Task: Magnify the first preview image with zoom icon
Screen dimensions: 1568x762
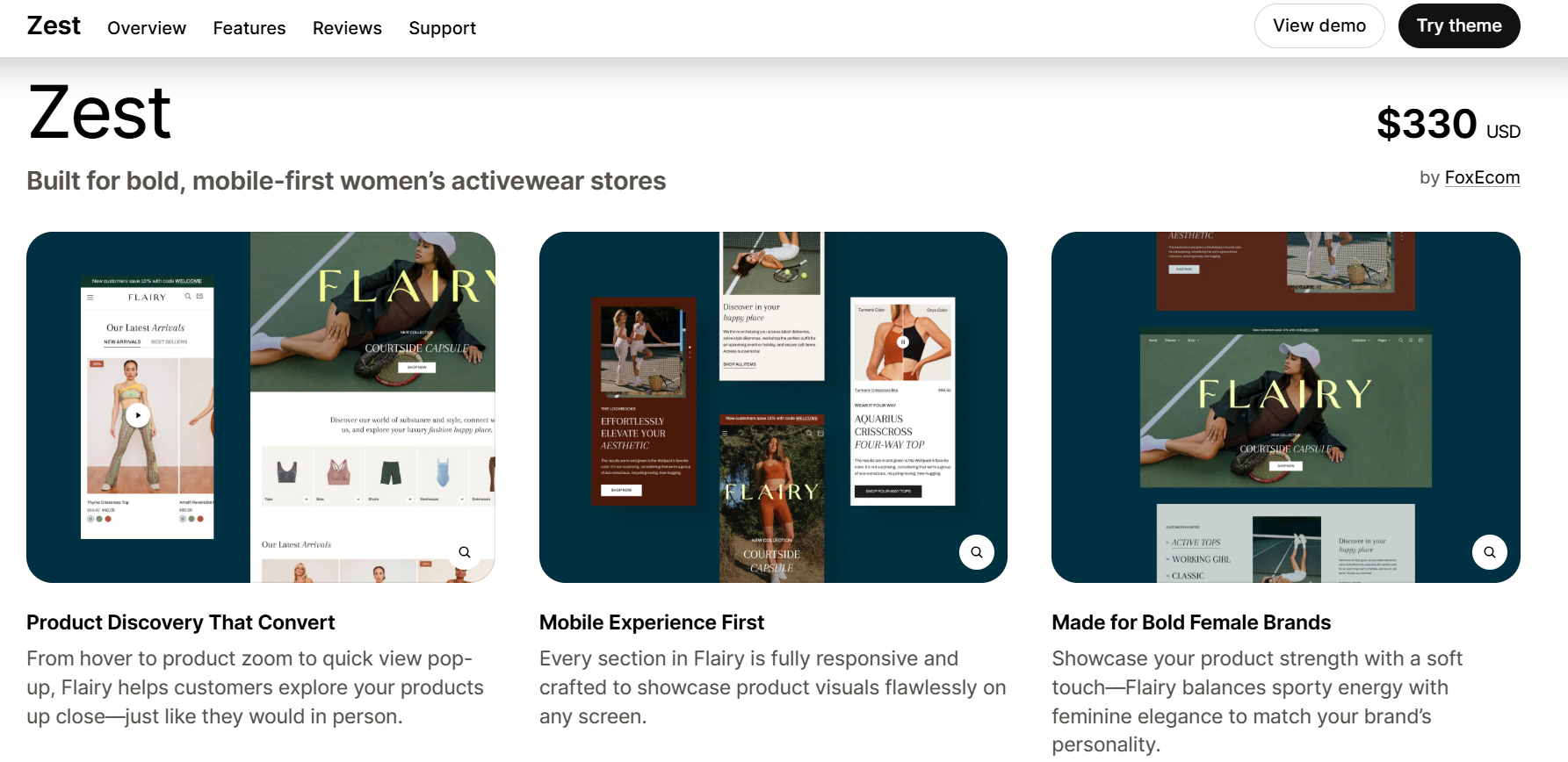Action: [x=465, y=552]
